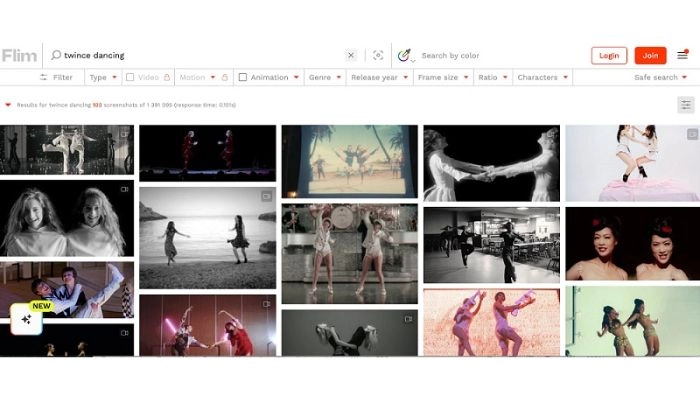This screenshot has width=700, height=400.
Task: Open the Characters filter menu
Action: point(542,77)
